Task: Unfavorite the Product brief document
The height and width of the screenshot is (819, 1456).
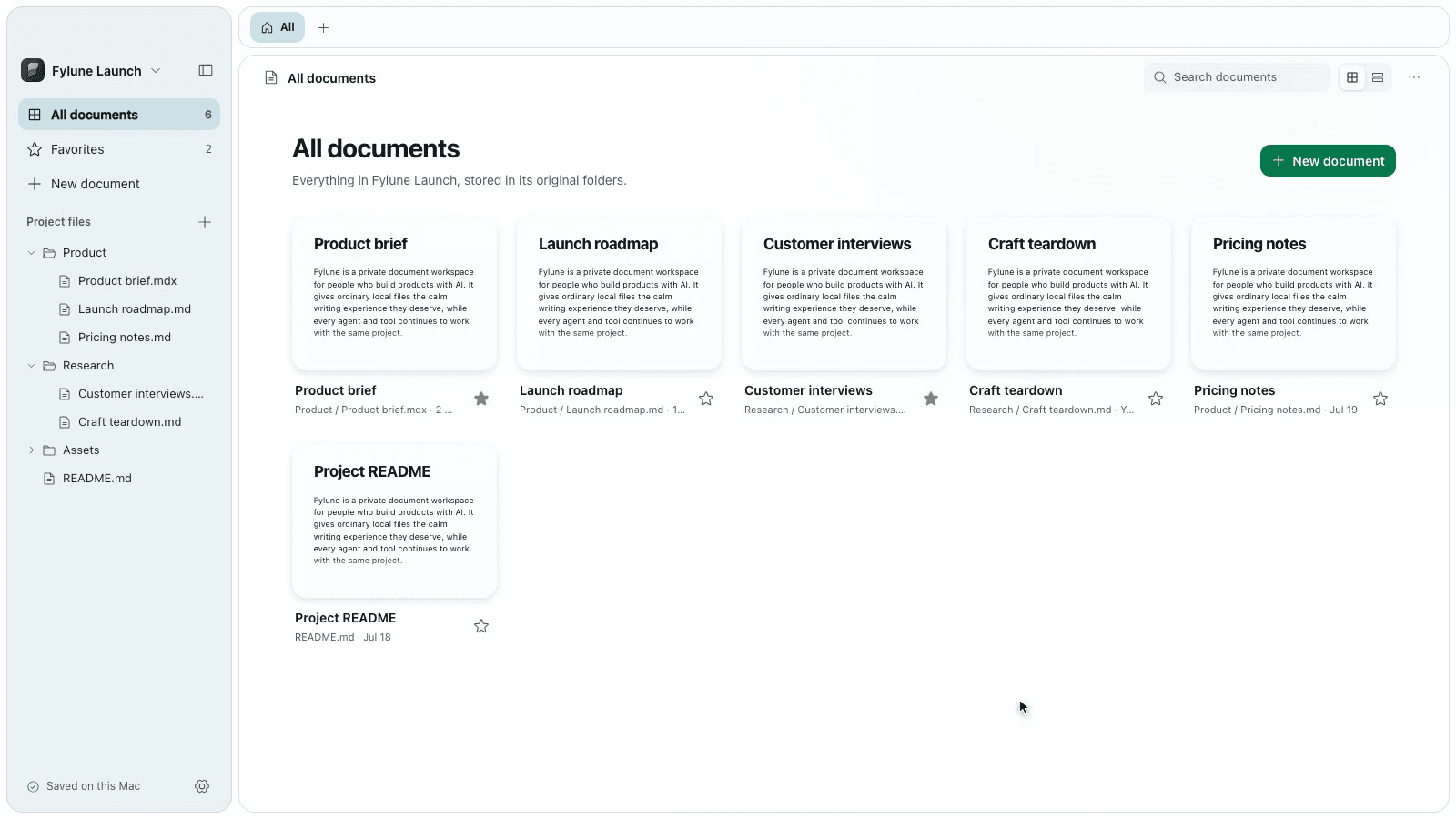Action: [481, 399]
